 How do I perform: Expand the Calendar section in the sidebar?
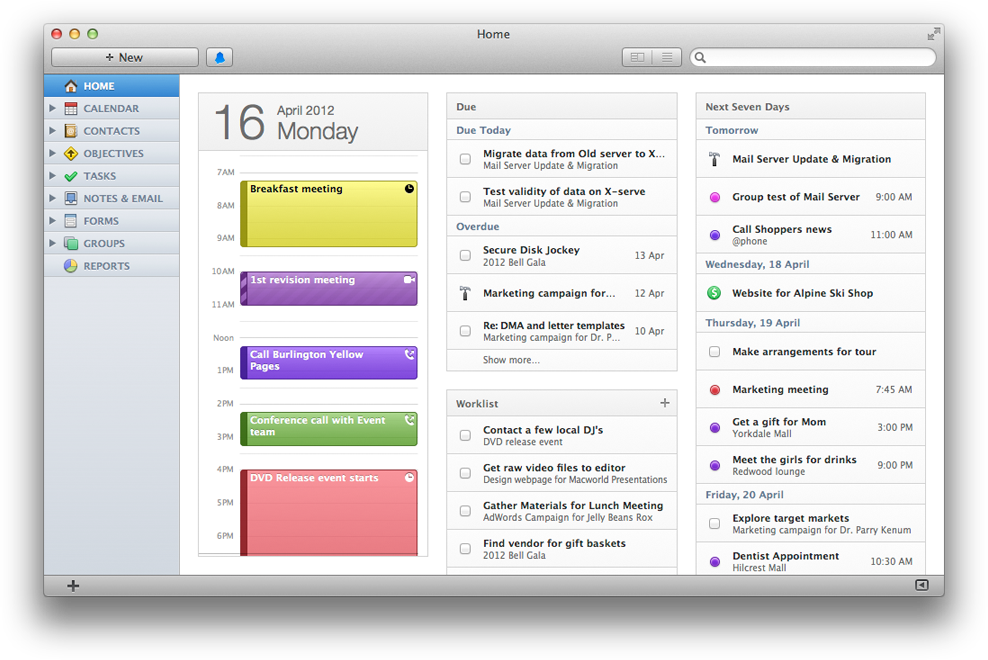53,108
